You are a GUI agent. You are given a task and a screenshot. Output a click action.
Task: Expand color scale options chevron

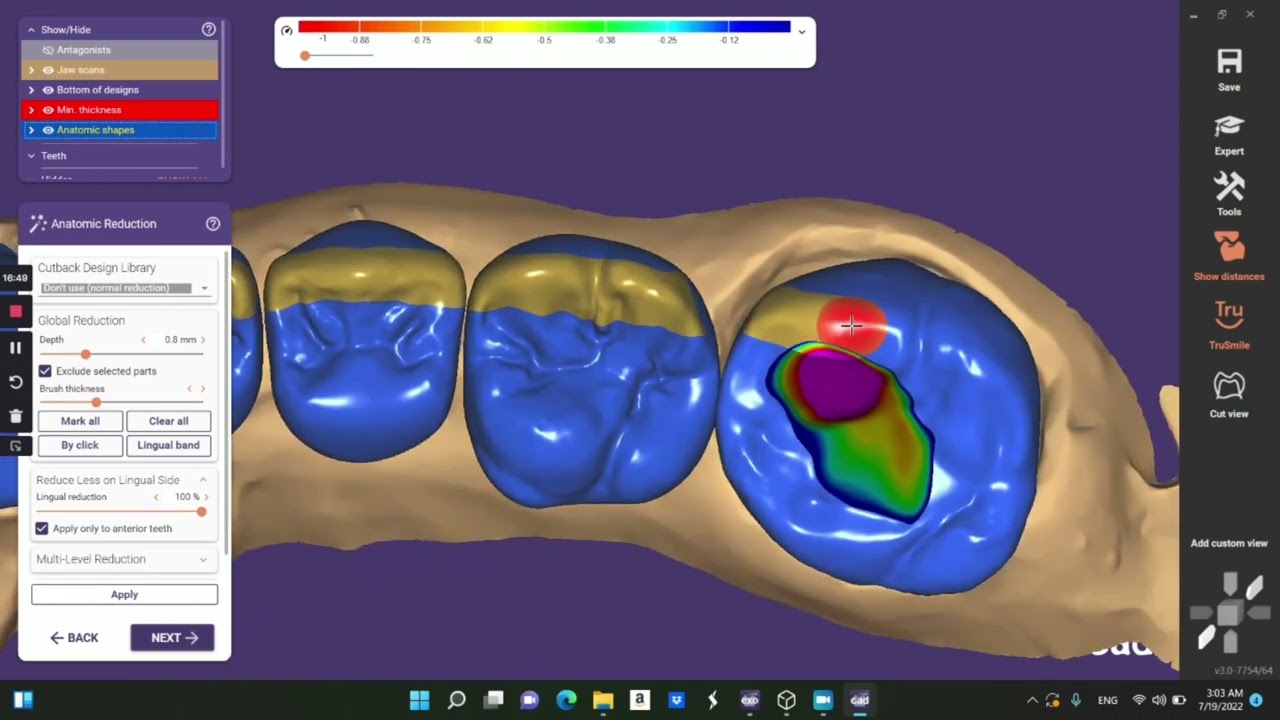[801, 32]
